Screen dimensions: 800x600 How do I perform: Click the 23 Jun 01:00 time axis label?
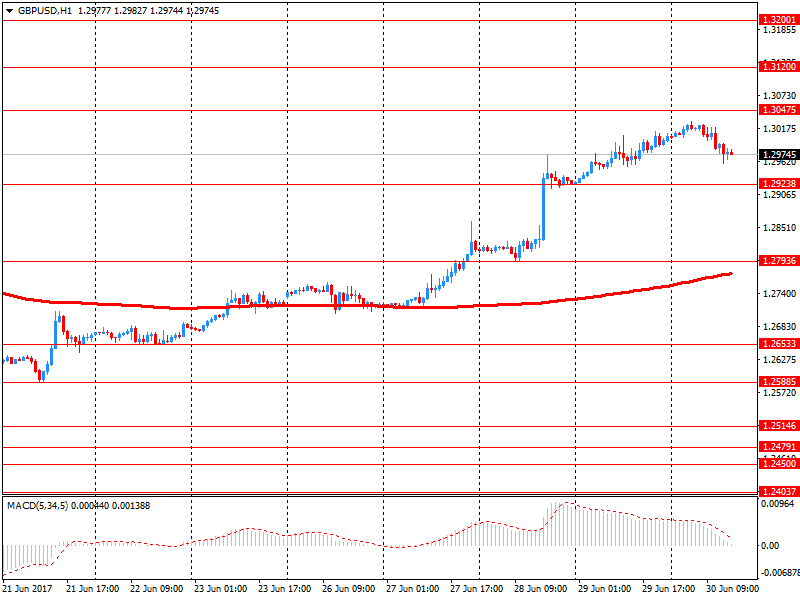tap(220, 589)
